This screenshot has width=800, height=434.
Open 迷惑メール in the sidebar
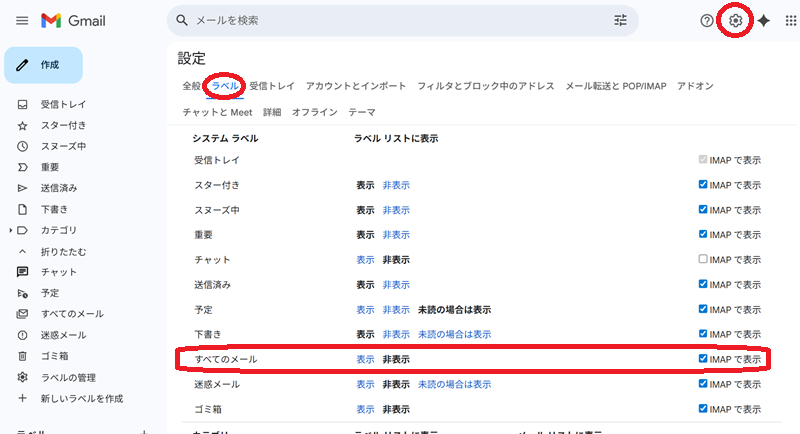(63, 335)
